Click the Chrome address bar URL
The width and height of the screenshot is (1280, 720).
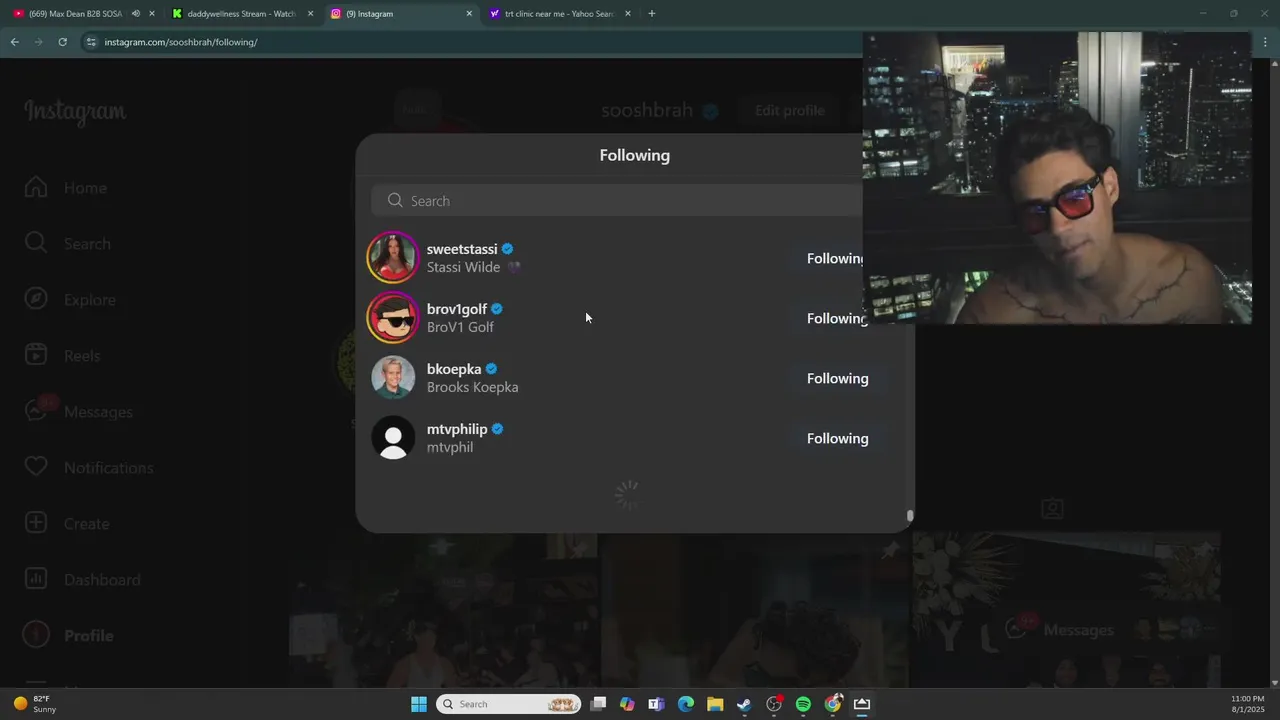click(181, 42)
